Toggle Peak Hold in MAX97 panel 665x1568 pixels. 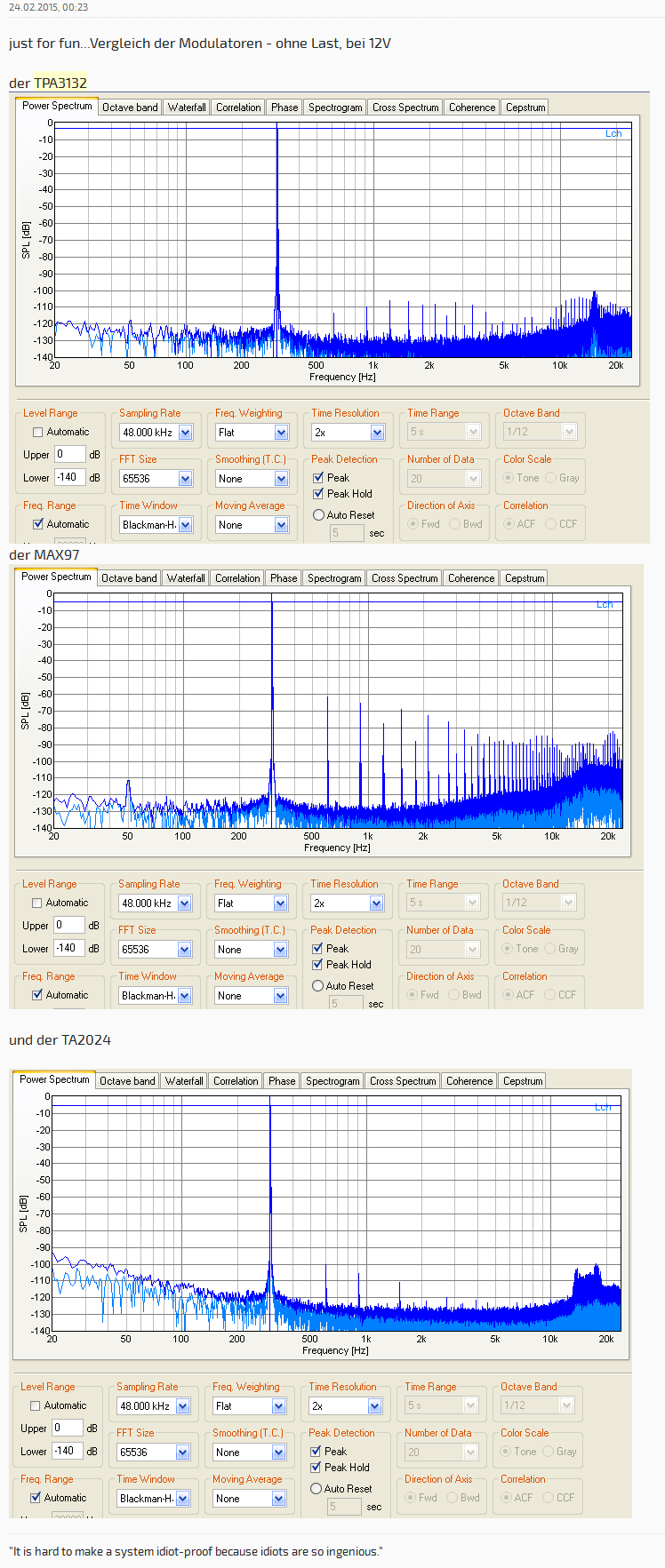317,965
